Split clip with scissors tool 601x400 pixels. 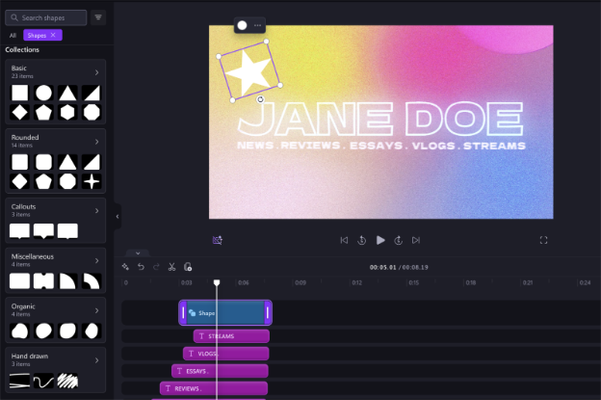[x=172, y=267]
